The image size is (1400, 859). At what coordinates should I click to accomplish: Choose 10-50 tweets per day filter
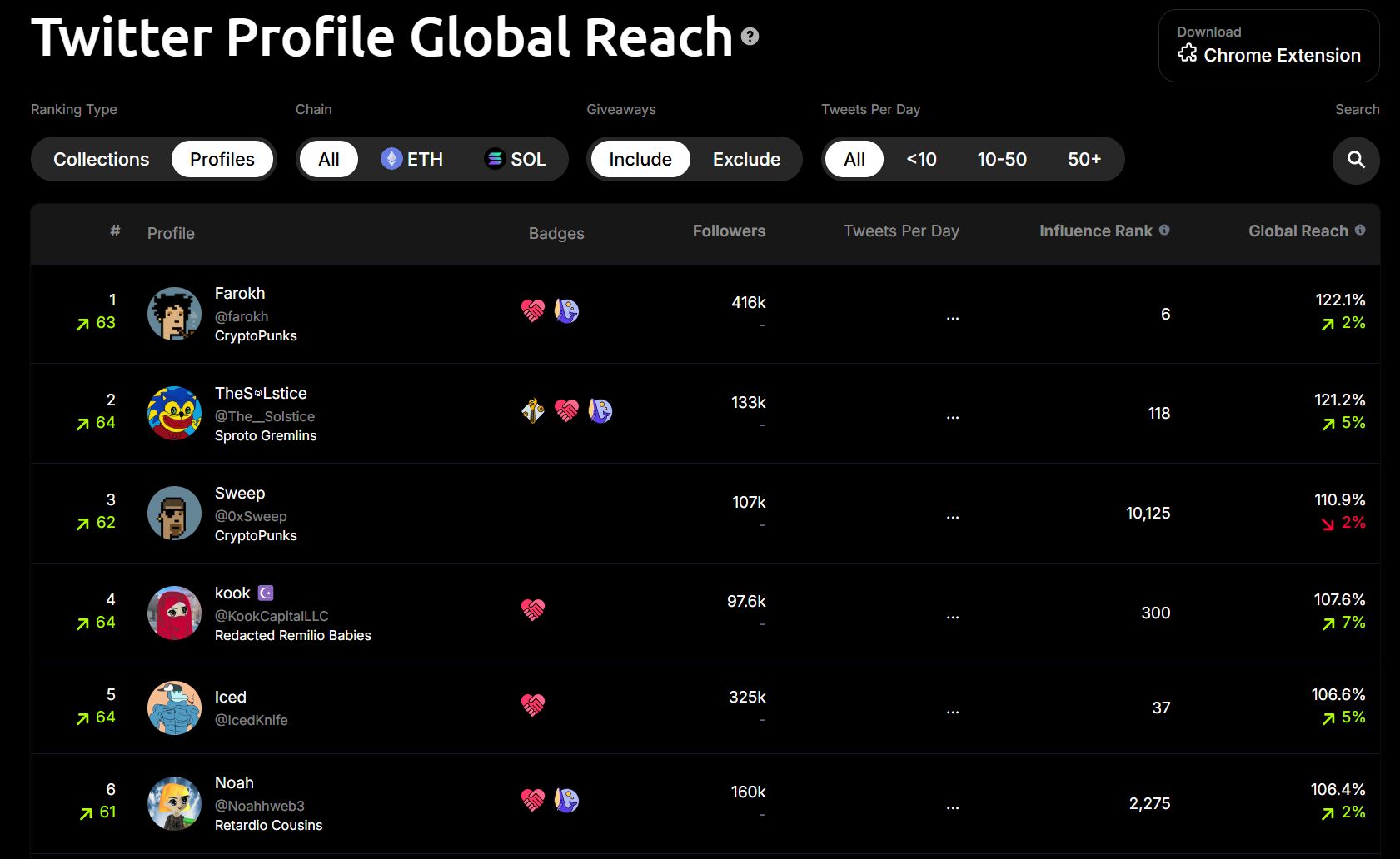[x=1001, y=160]
